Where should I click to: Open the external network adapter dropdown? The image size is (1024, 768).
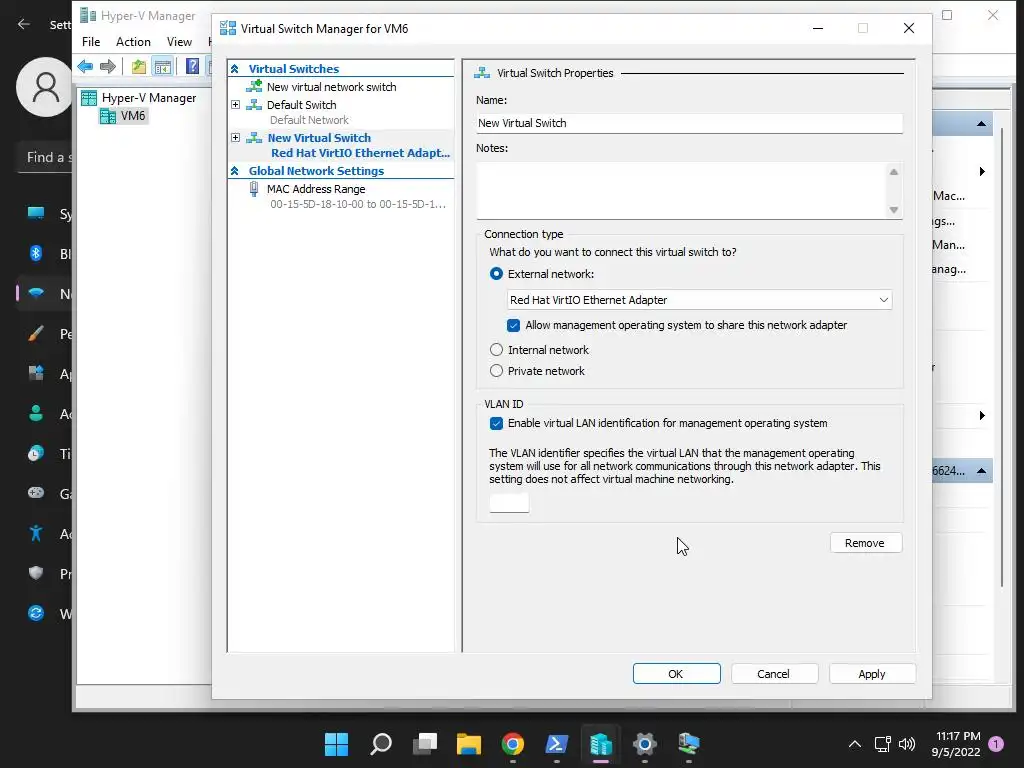click(699, 300)
